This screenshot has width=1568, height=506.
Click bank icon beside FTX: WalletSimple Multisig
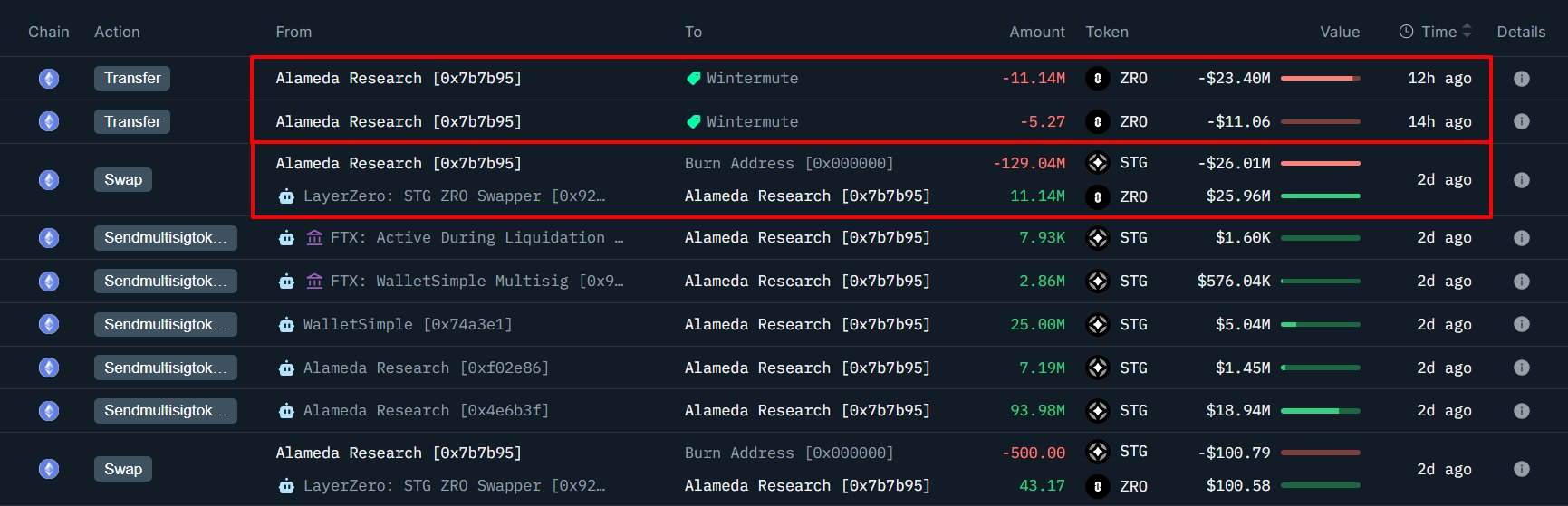tap(314, 282)
